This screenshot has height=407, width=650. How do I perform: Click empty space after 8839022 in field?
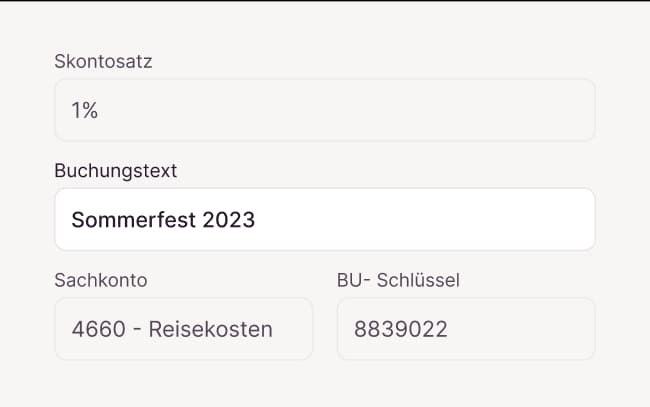[520, 329]
